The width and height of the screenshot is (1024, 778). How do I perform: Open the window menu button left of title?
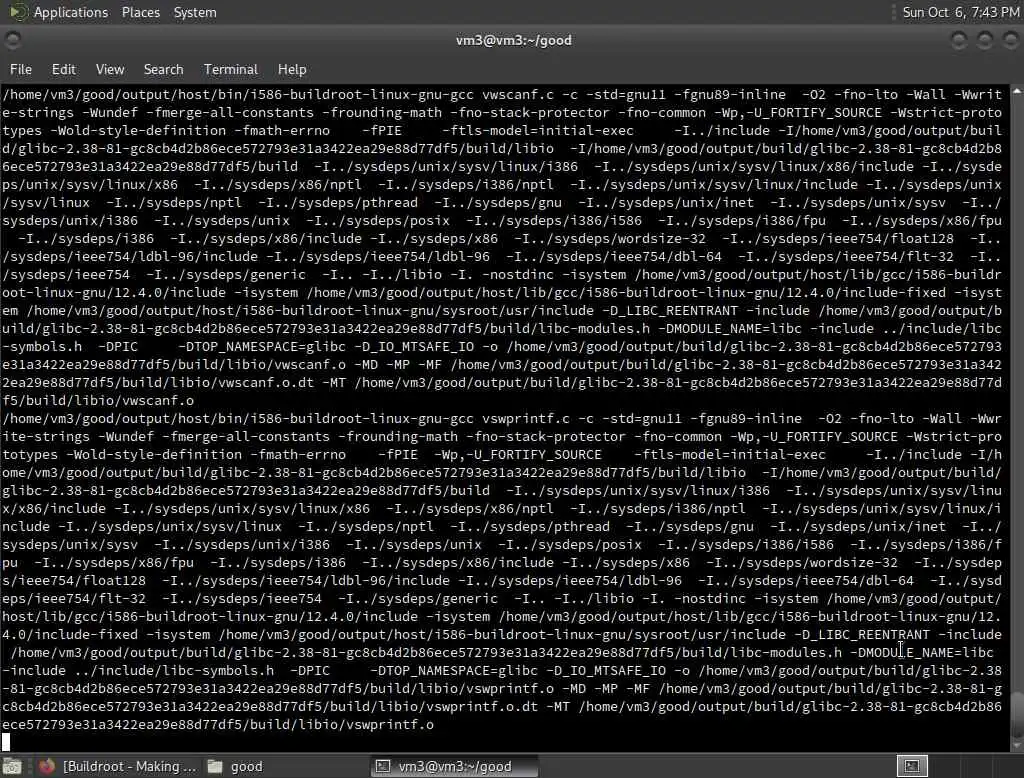12,41
